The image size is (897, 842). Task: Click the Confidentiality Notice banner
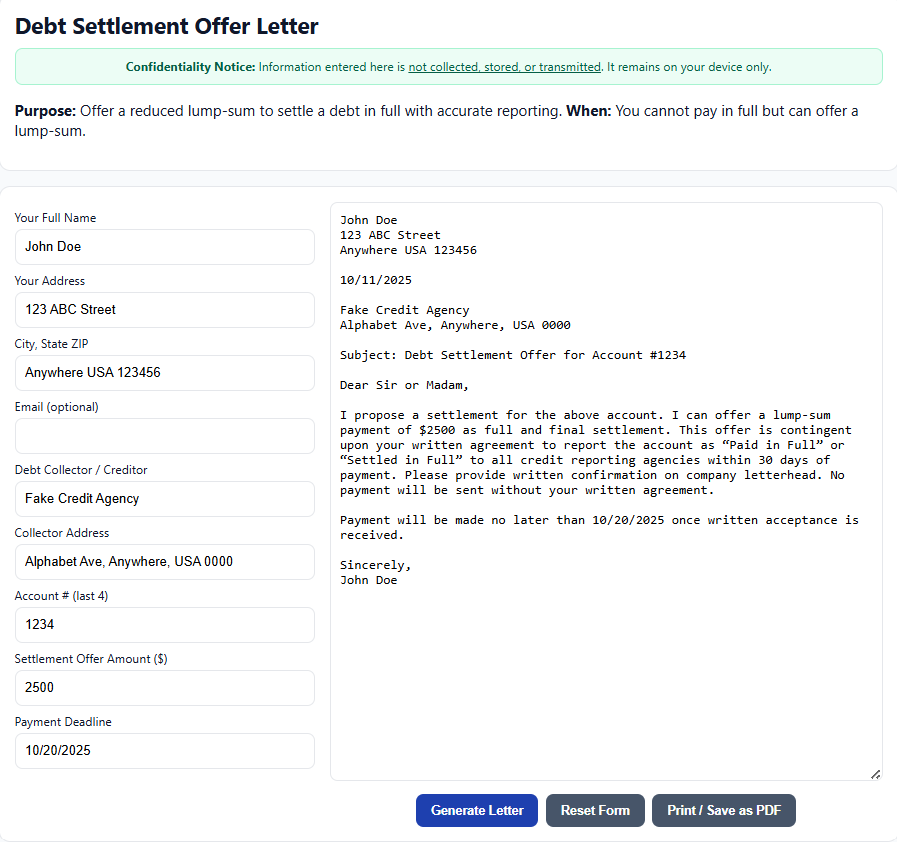(449, 67)
